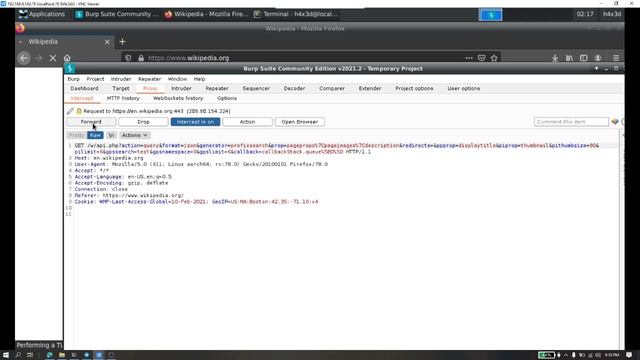Open the WebSockets history sub-tab
640x360 pixels.
click(x=178, y=98)
